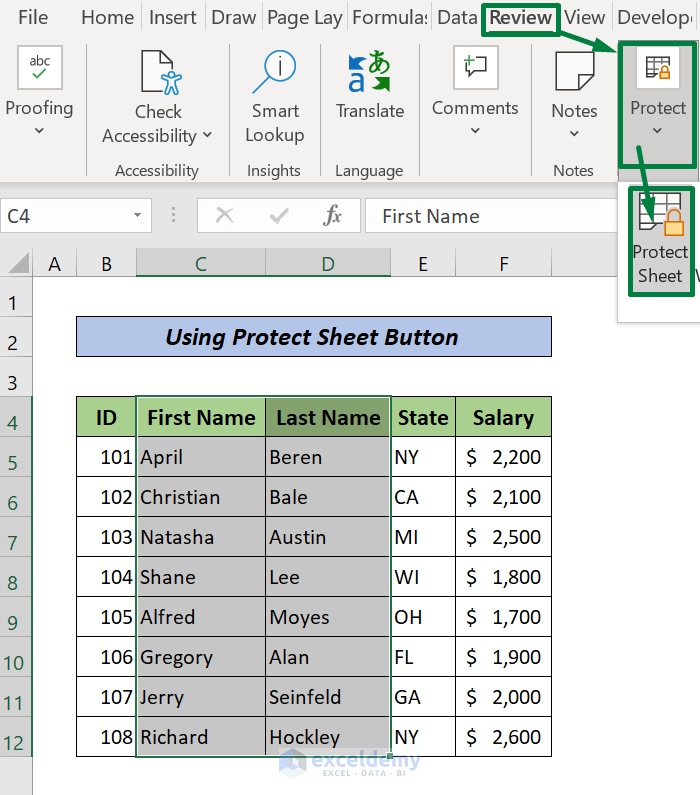Expand the Notes dropdown chevron
This screenshot has width=700, height=795.
point(574,134)
